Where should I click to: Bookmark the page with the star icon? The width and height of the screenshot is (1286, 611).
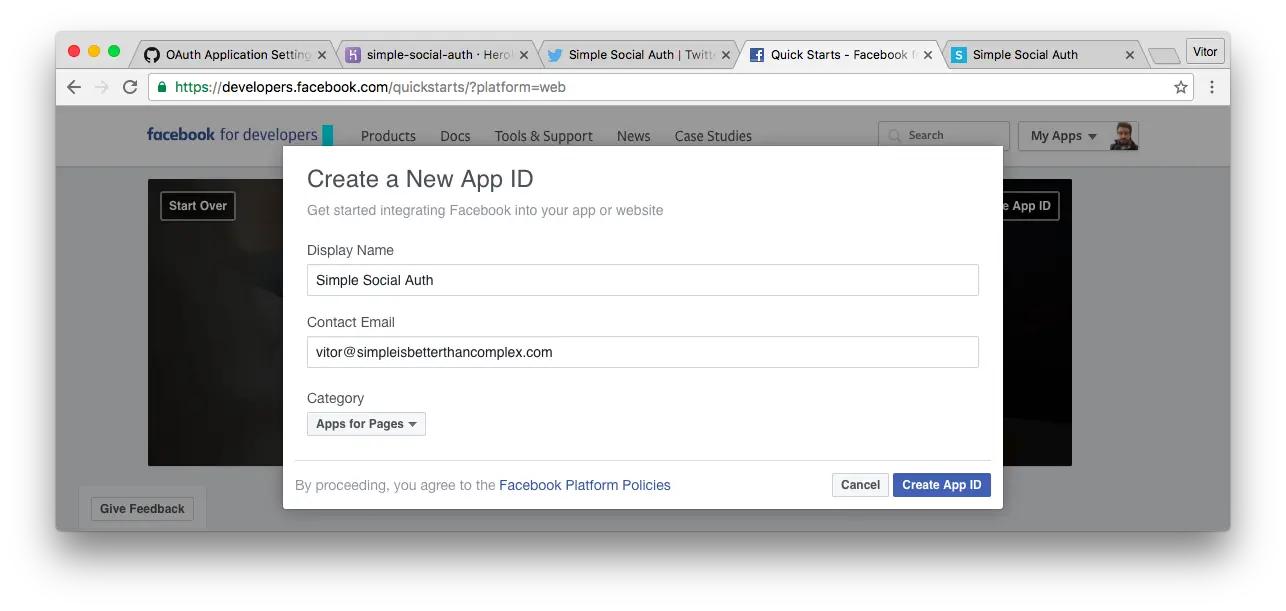(1180, 87)
